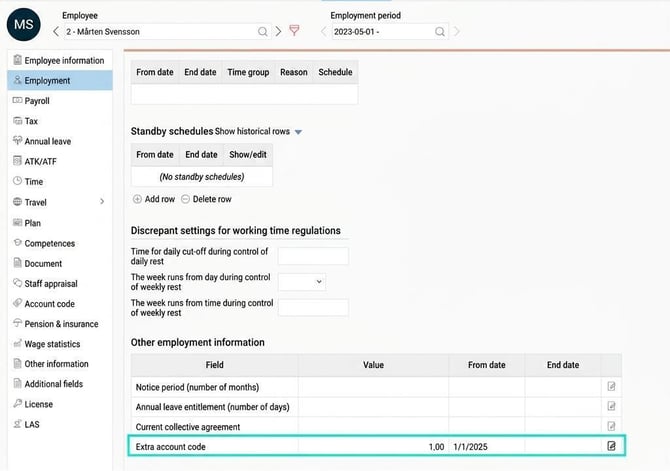Click the MS employee avatar
The width and height of the screenshot is (670, 471).
(24, 24)
